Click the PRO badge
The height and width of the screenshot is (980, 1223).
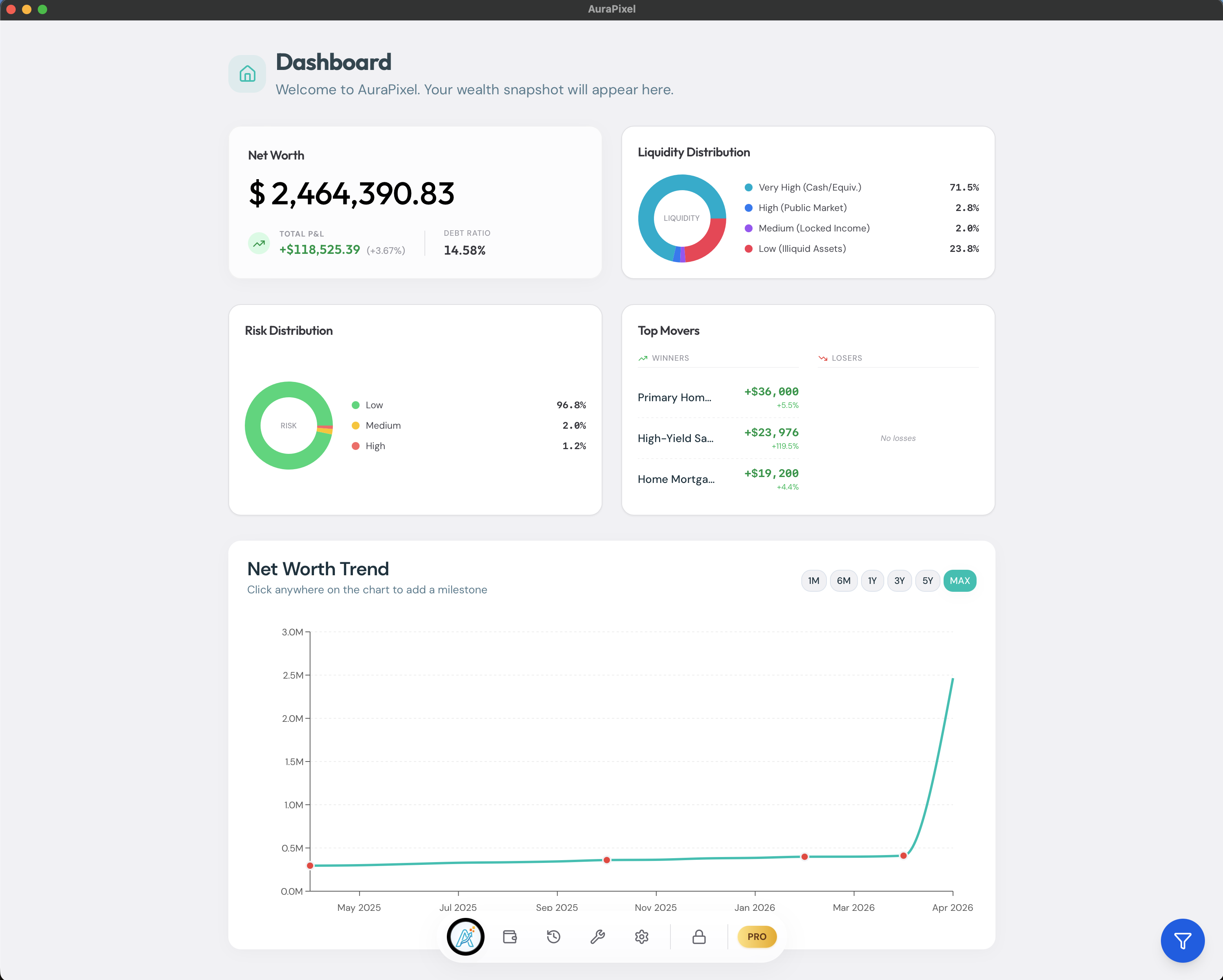pos(757,936)
